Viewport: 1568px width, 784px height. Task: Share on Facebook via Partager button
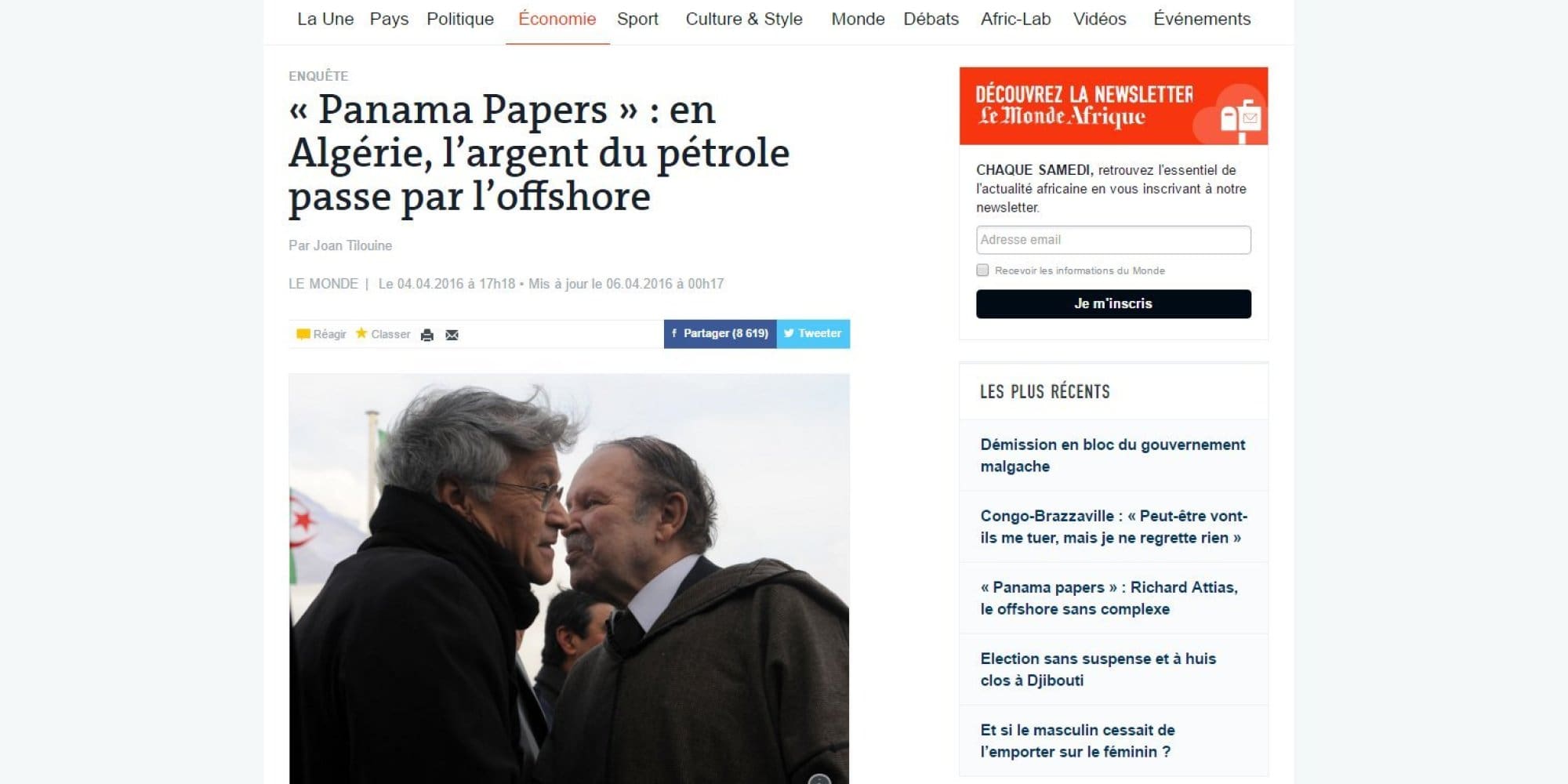720,333
